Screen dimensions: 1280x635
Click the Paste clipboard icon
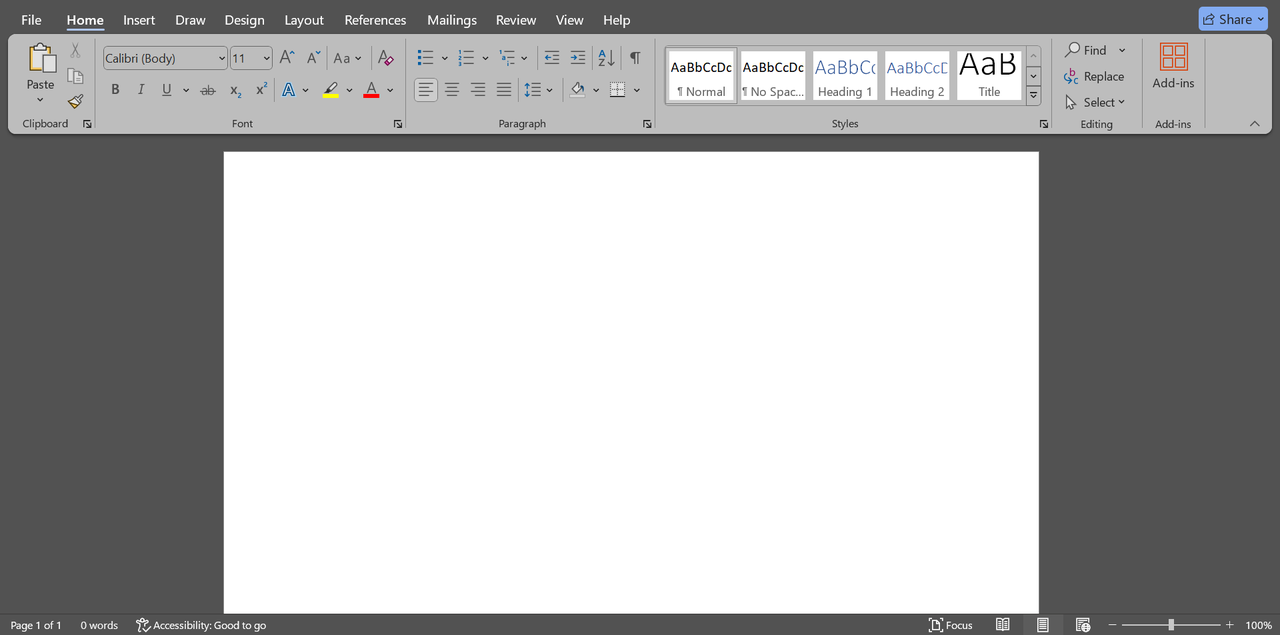pos(41,58)
